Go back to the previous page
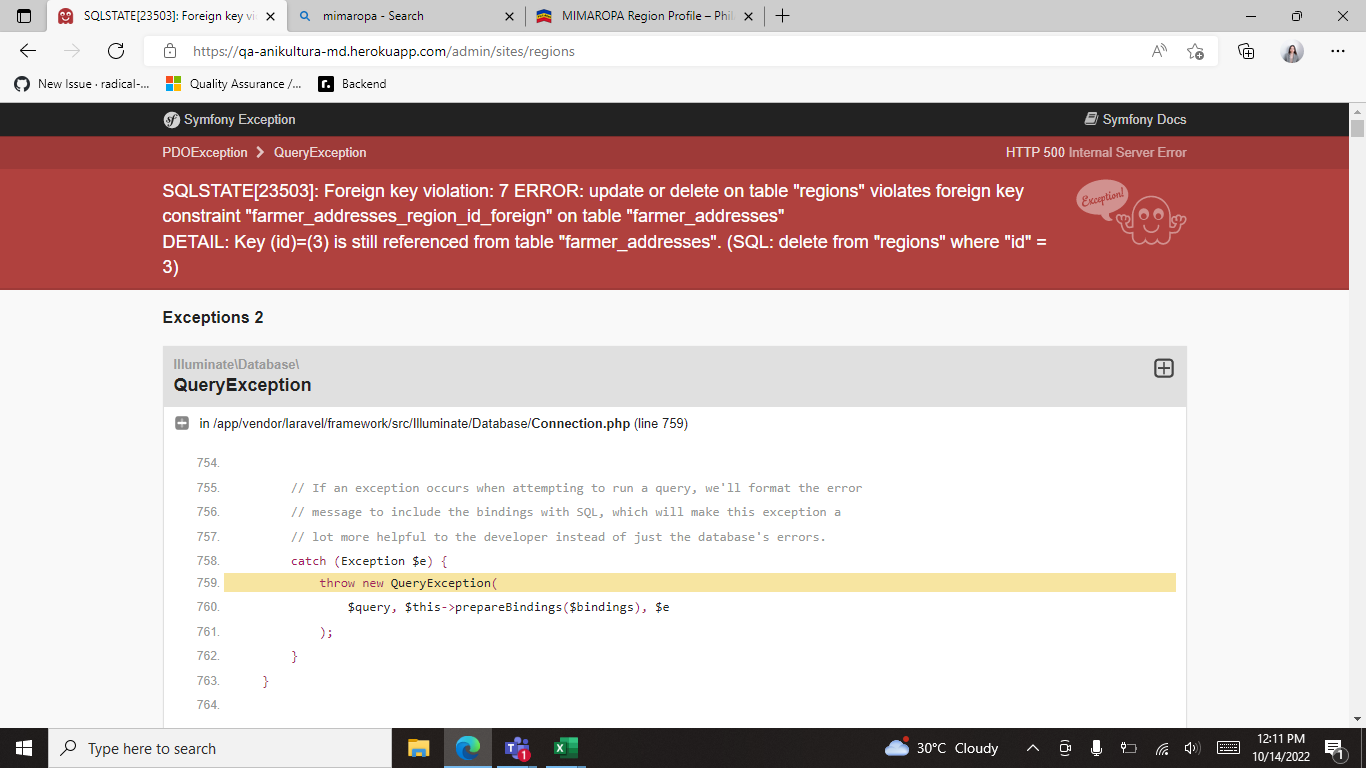The image size is (1366, 768). point(27,51)
